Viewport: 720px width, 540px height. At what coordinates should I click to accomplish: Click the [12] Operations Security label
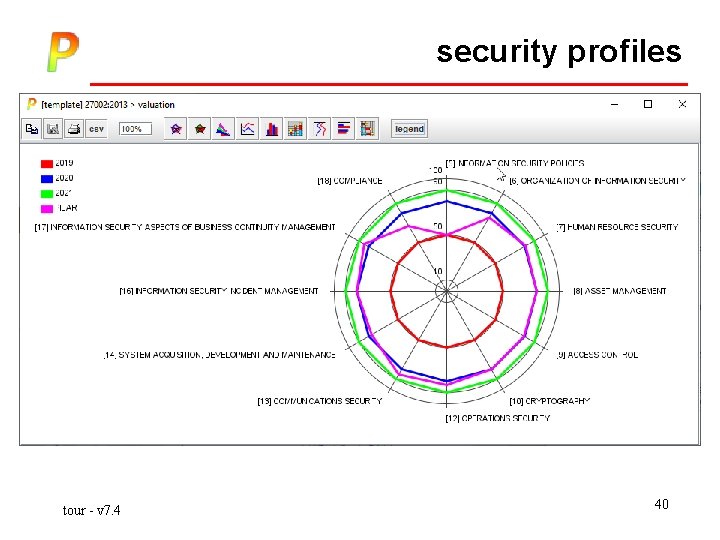point(497,418)
